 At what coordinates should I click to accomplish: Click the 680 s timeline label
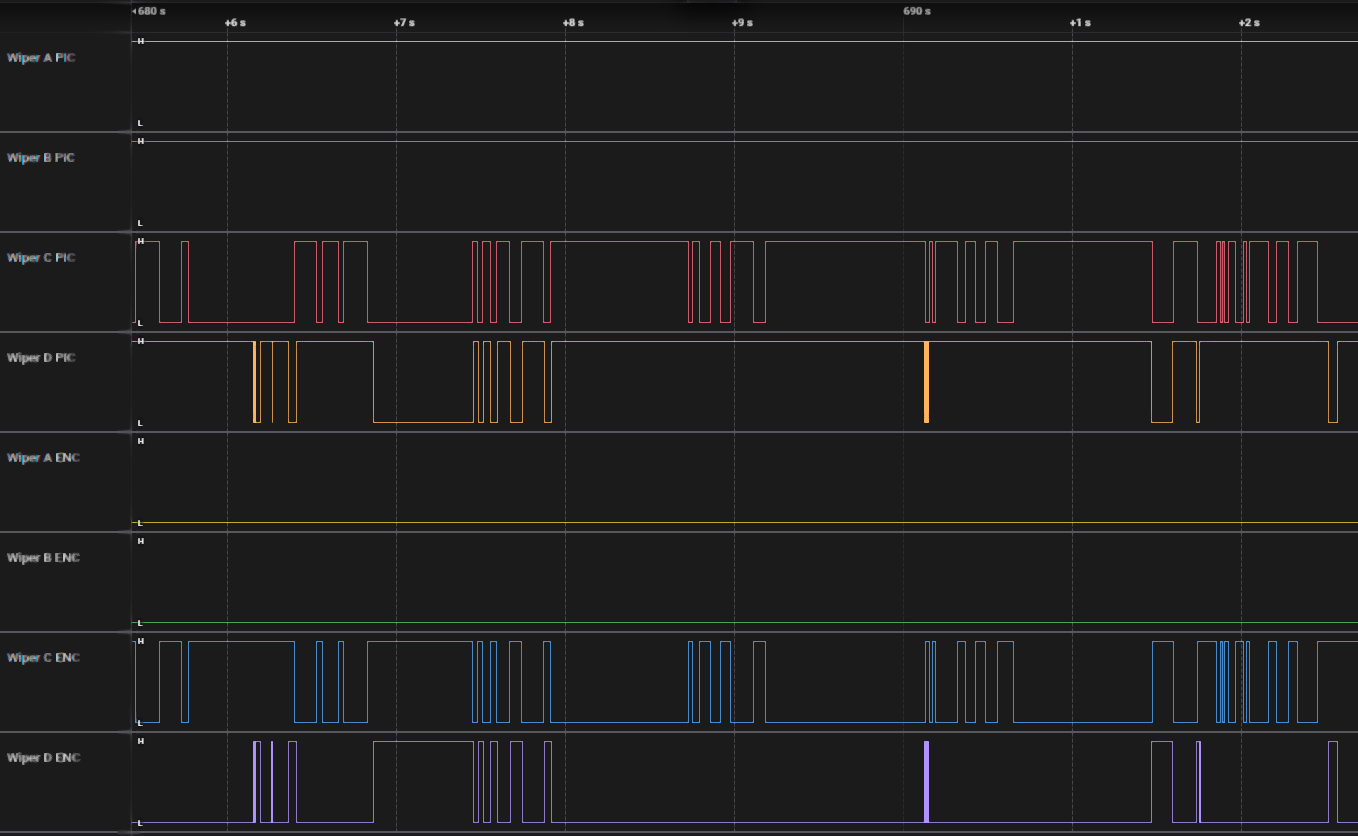pyautogui.click(x=150, y=11)
